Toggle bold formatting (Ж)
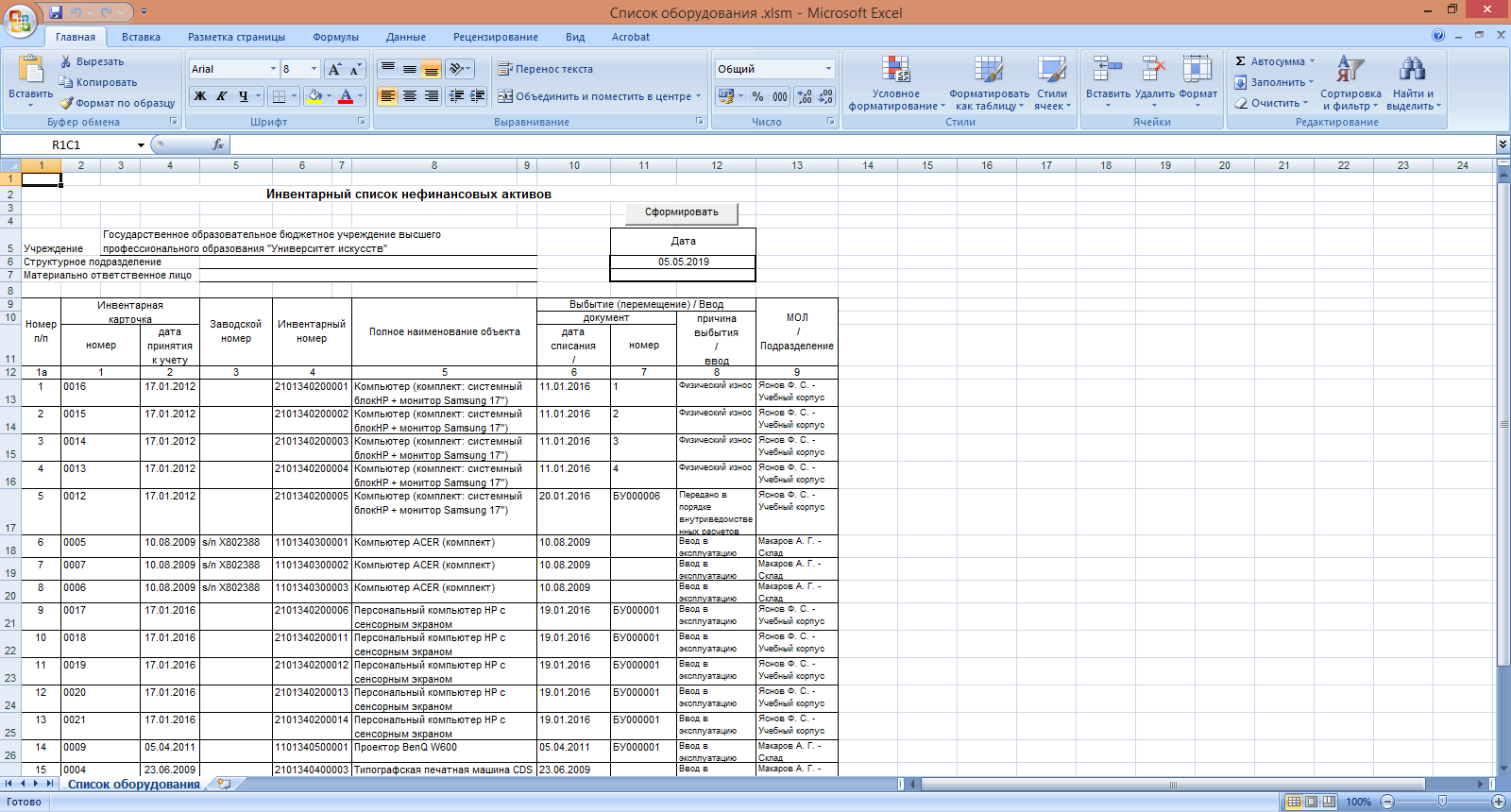 (200, 96)
